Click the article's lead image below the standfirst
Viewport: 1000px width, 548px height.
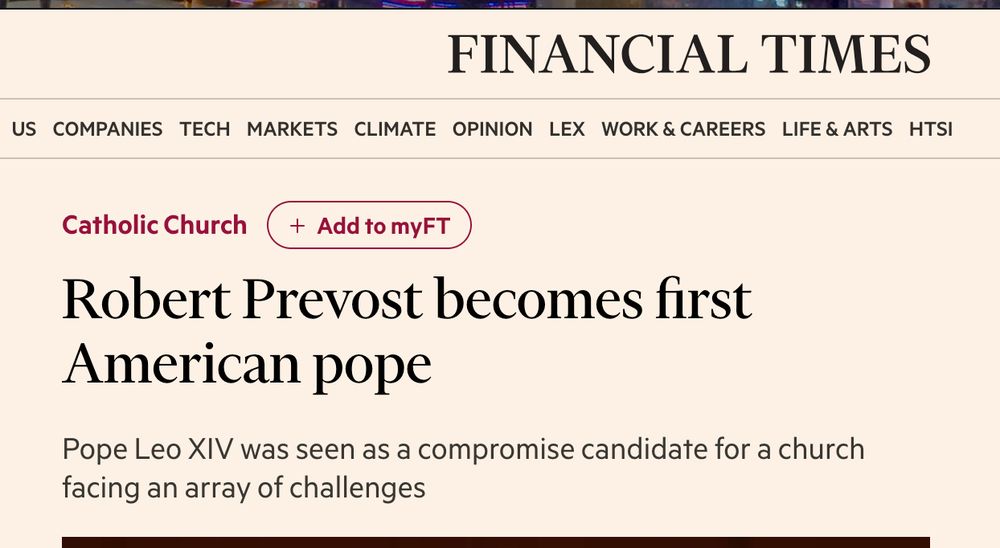pos(496,542)
